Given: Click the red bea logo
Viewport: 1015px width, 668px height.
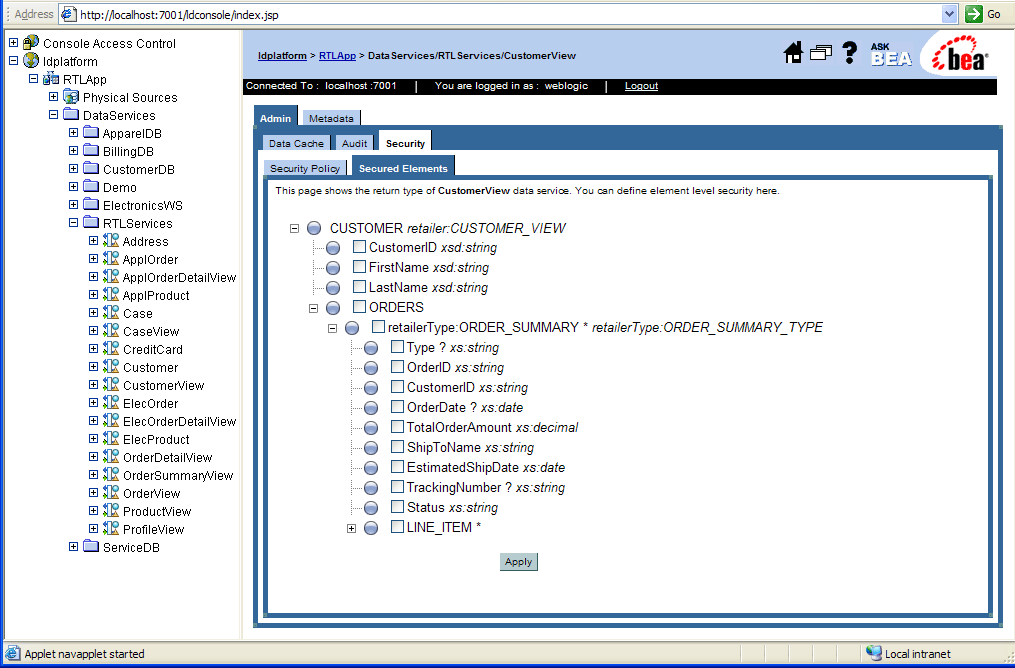Looking at the screenshot, I should (961, 54).
